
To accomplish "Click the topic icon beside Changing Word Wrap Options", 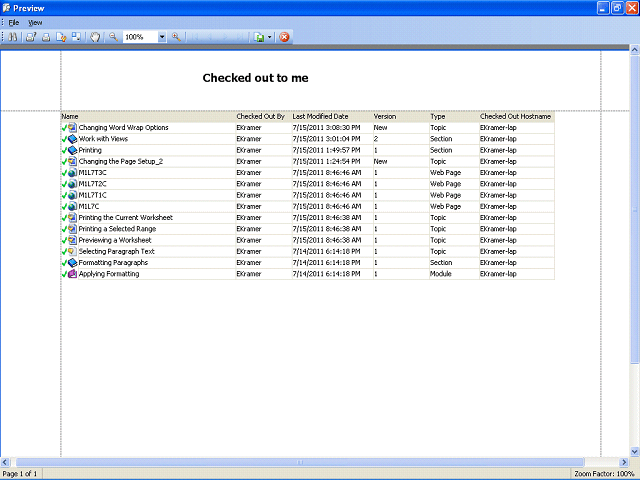I will pos(72,127).
